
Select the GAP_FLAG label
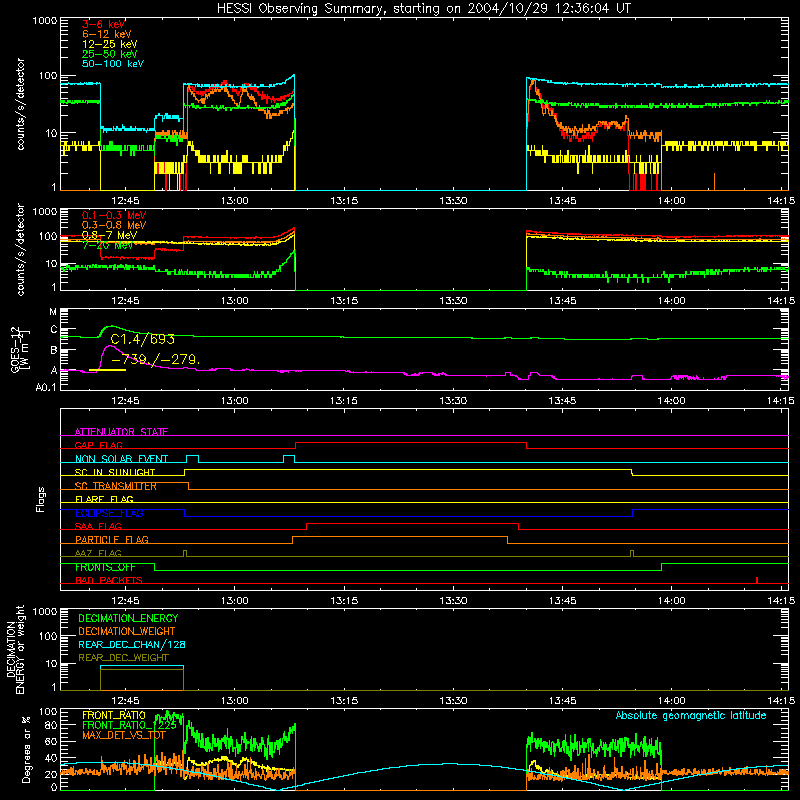click(98, 445)
